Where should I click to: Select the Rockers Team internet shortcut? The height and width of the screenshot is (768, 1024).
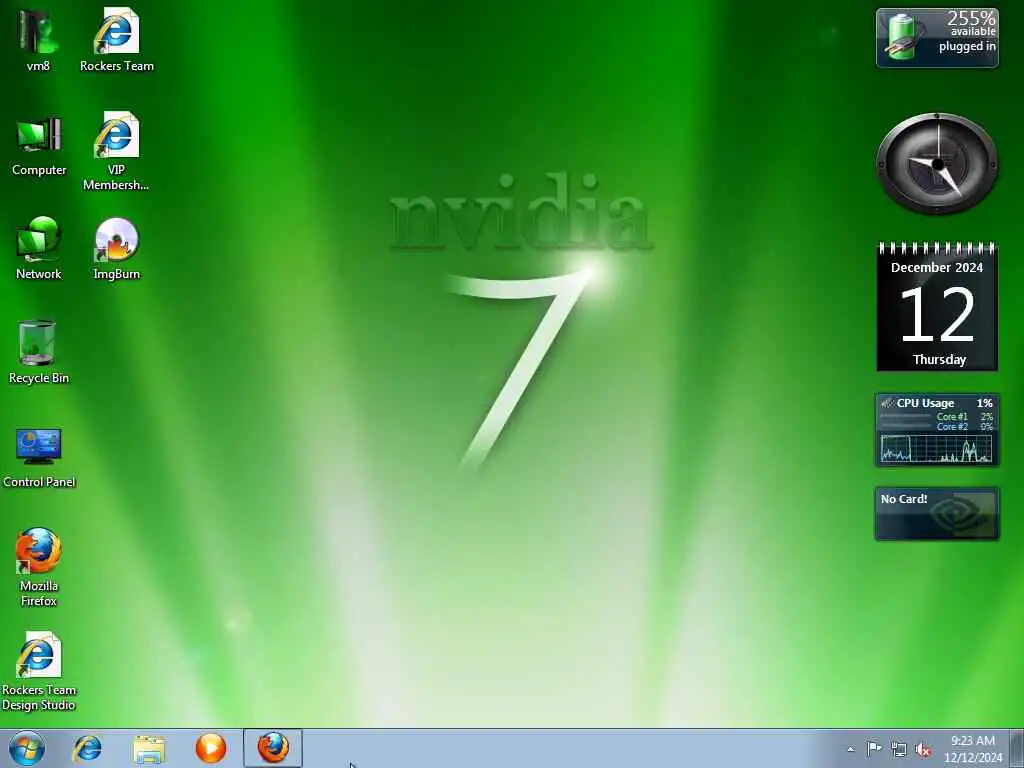(x=117, y=39)
